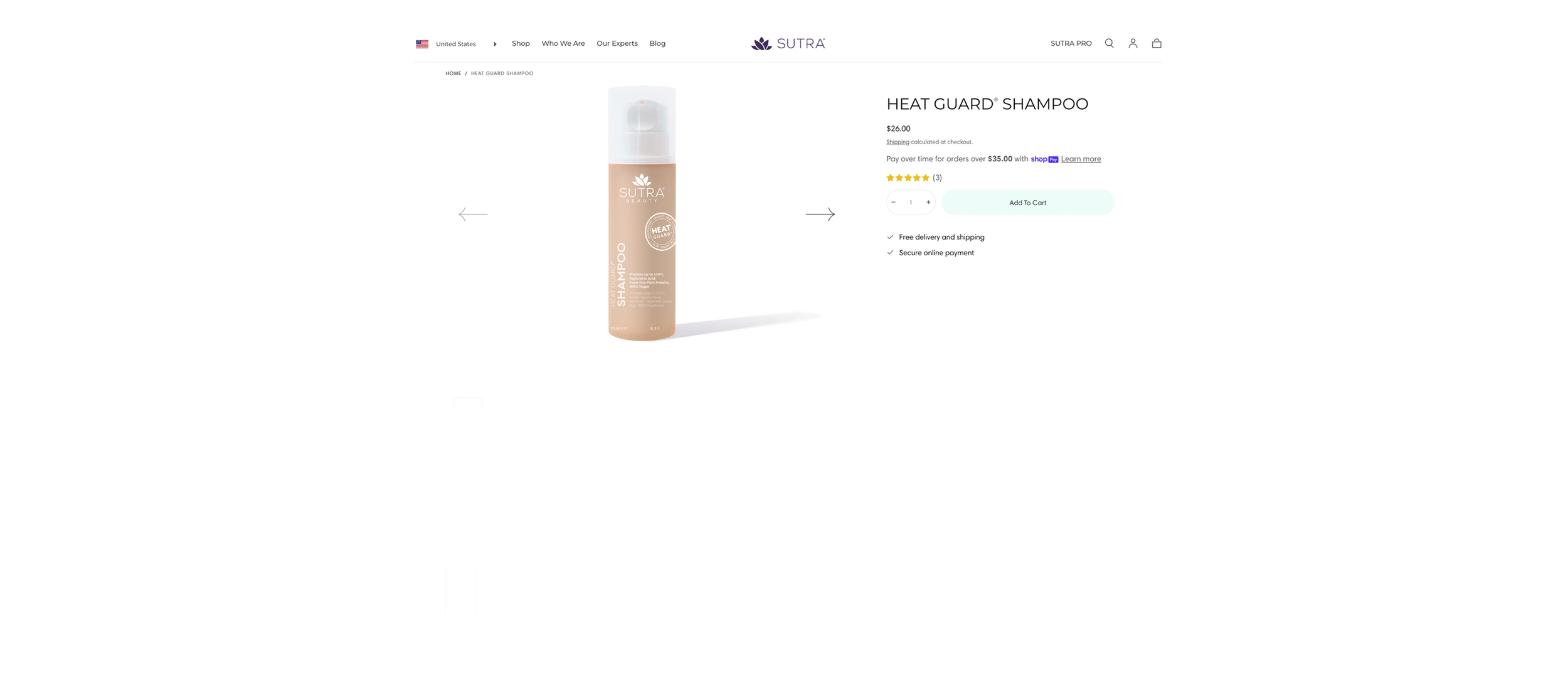Click the Shipping policy link

[x=898, y=142]
